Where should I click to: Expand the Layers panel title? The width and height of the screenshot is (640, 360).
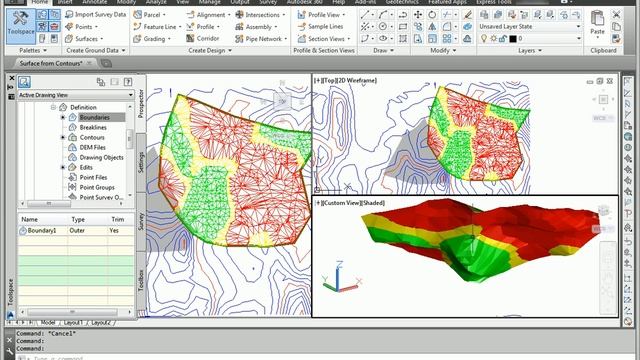point(529,51)
